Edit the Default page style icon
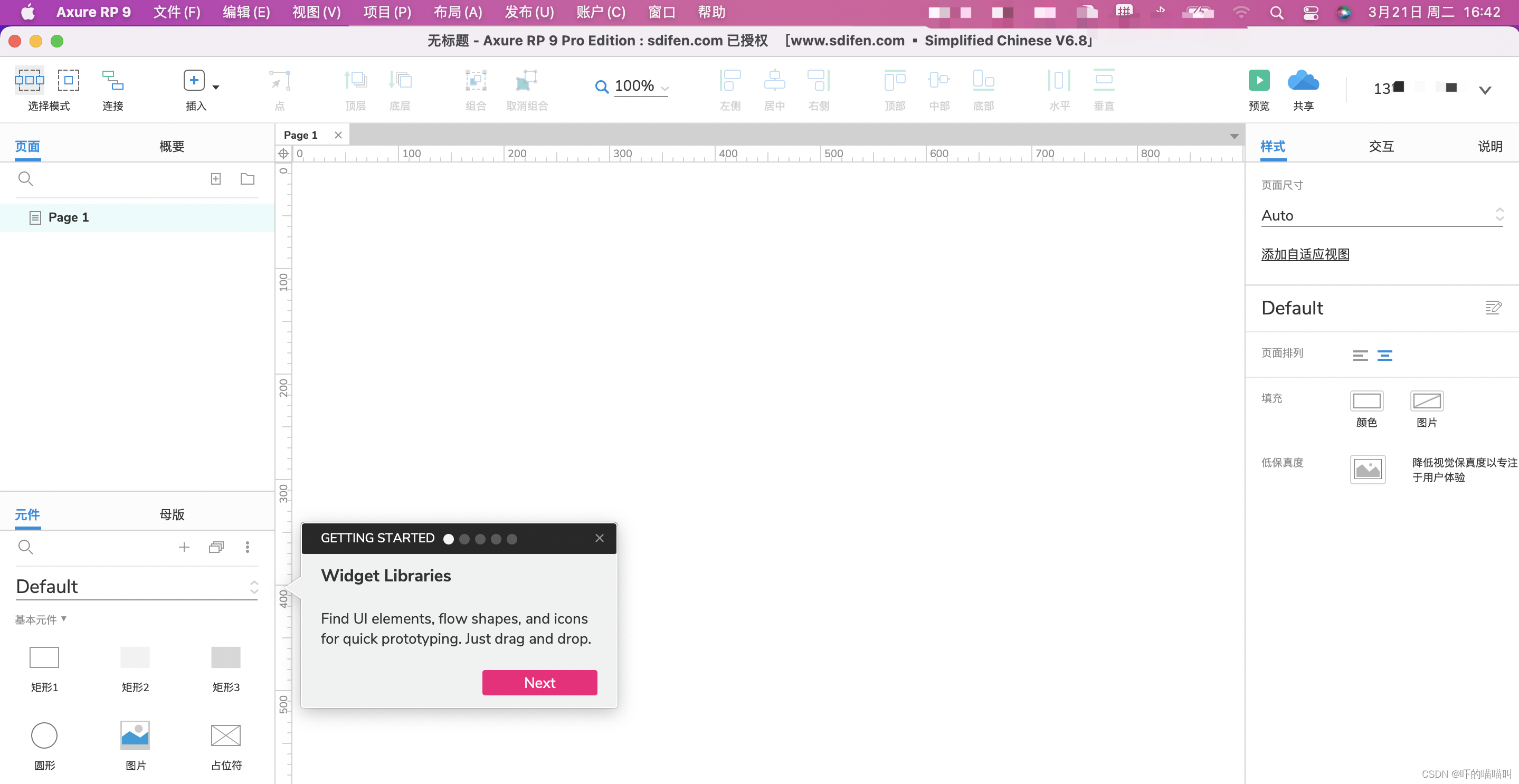The height and width of the screenshot is (784, 1519). (x=1493, y=308)
